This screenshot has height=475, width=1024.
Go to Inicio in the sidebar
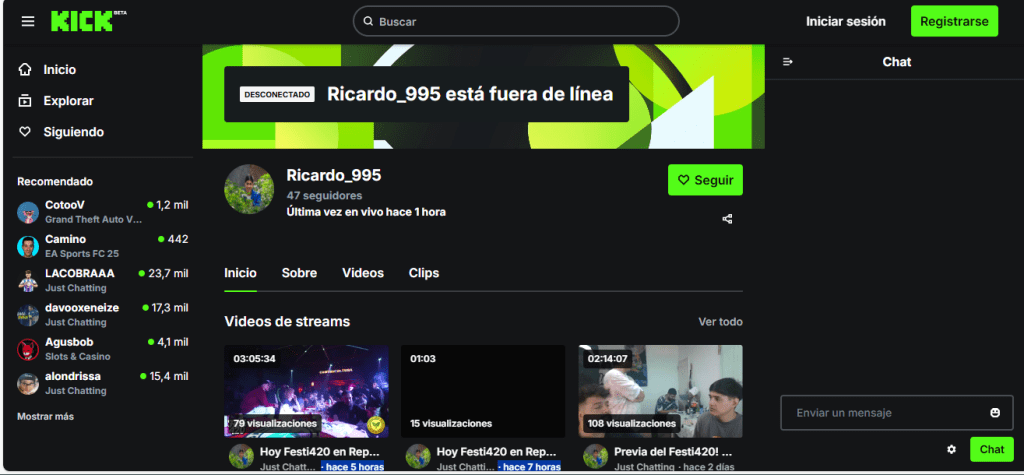point(60,69)
